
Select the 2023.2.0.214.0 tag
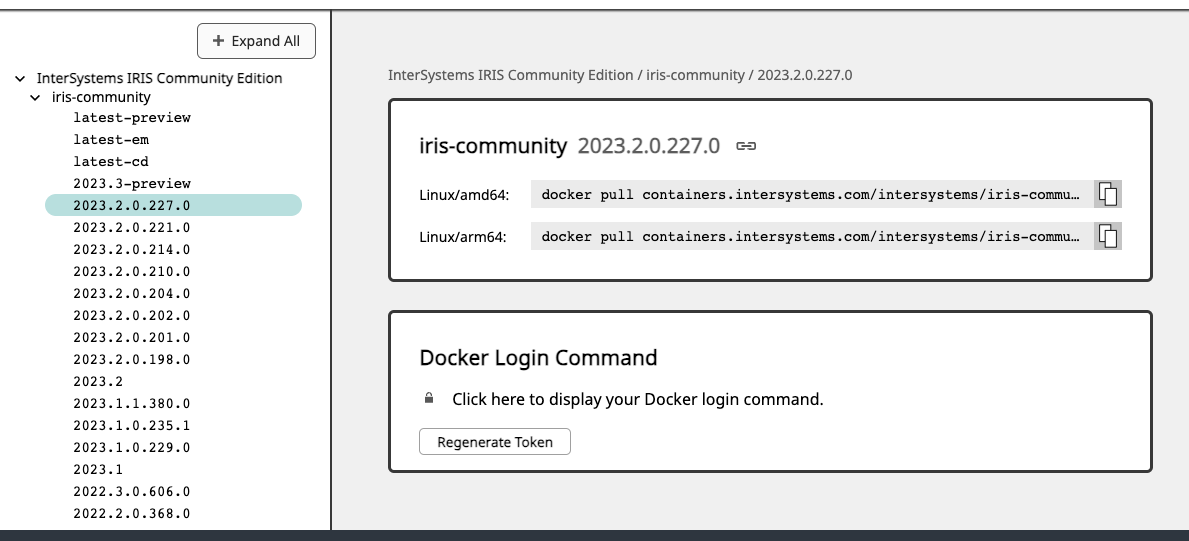132,250
